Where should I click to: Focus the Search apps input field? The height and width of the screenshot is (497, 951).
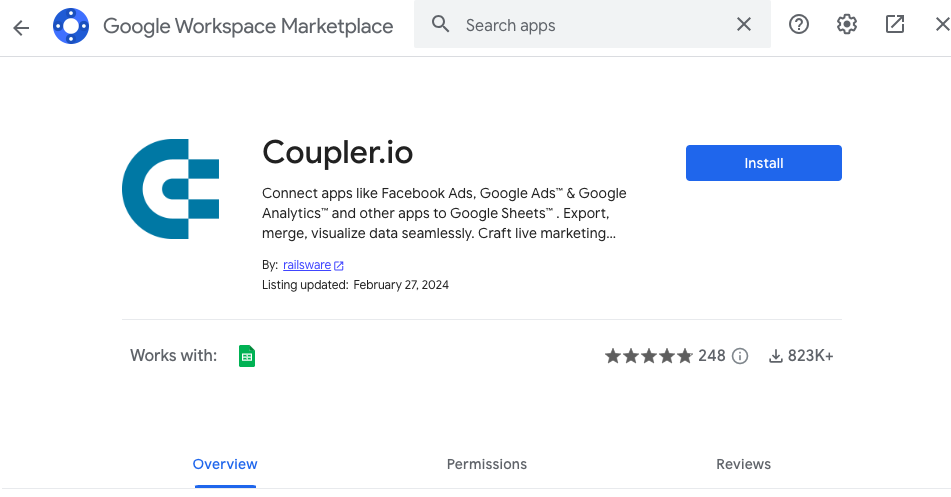point(592,25)
